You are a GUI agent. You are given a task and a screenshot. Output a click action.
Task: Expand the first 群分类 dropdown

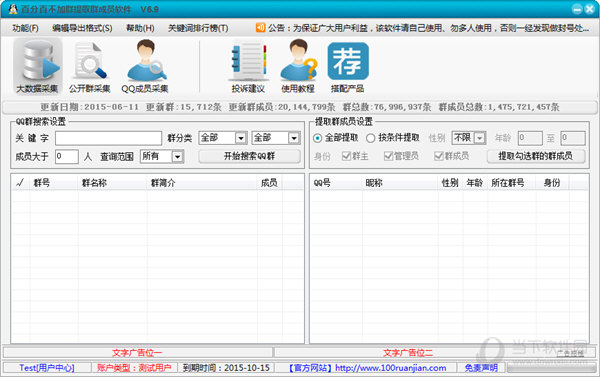[x=241, y=138]
